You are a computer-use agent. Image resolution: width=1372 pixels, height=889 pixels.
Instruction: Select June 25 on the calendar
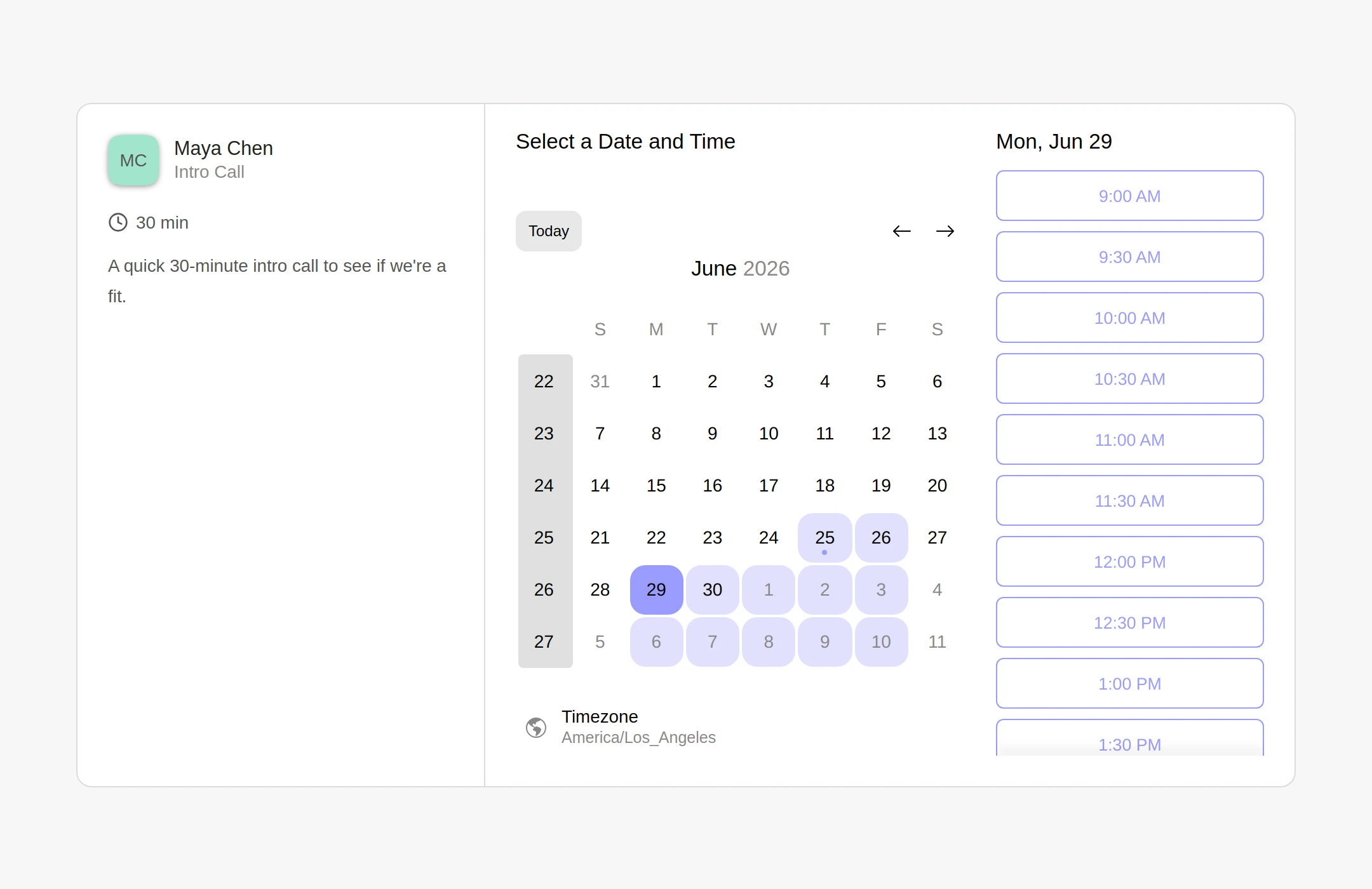[824, 537]
